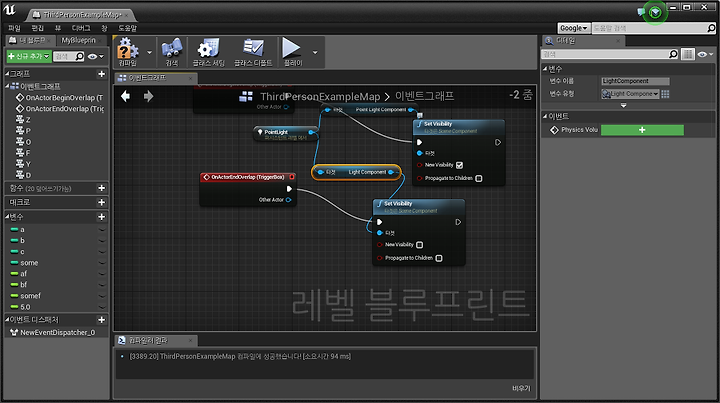Go back with the graph navigation arrow
This screenshot has height=403, width=720.
point(125,96)
